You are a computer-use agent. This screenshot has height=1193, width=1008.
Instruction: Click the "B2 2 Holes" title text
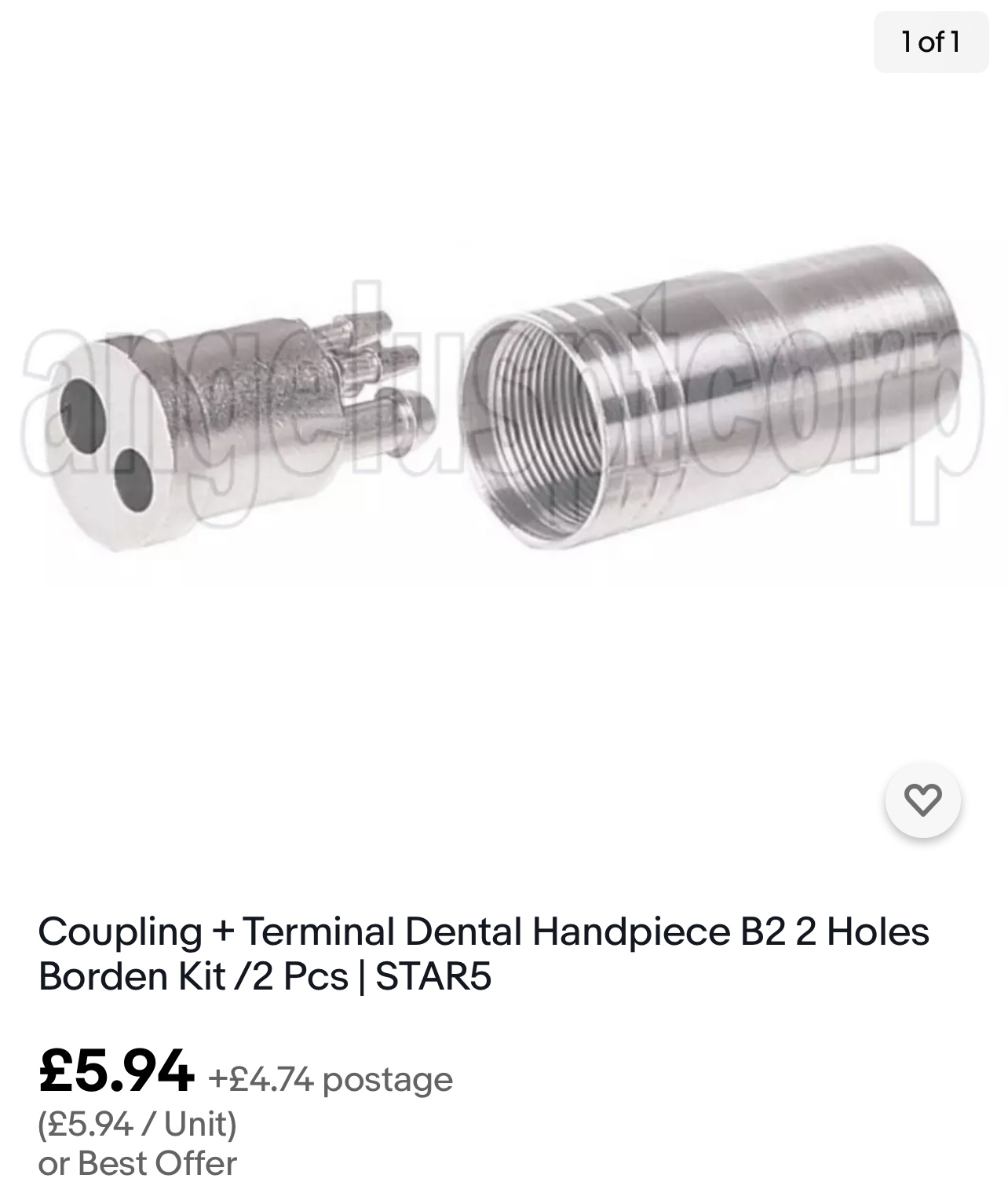(829, 932)
